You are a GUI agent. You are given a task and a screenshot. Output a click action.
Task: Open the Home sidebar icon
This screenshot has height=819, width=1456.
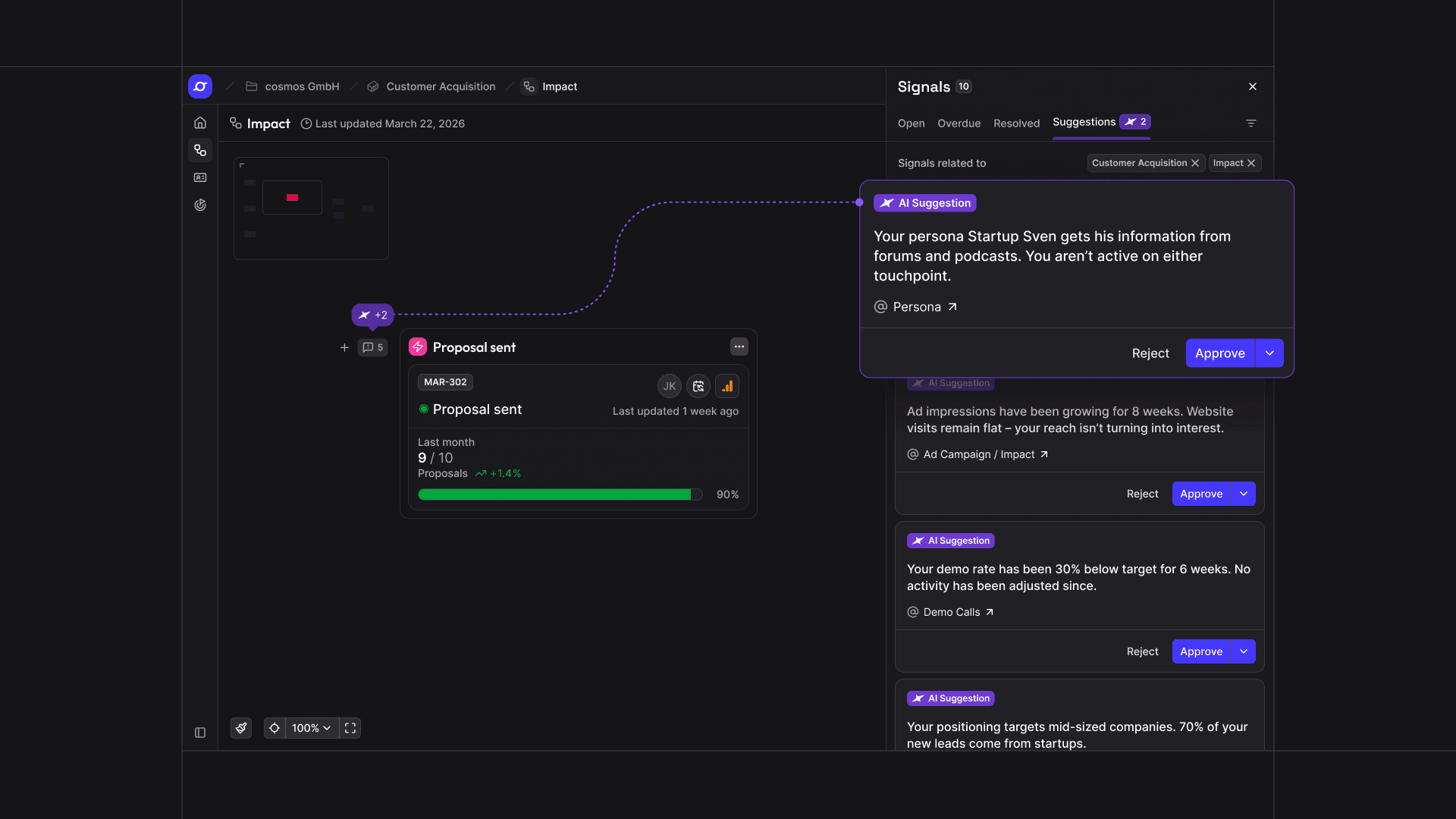tap(200, 123)
